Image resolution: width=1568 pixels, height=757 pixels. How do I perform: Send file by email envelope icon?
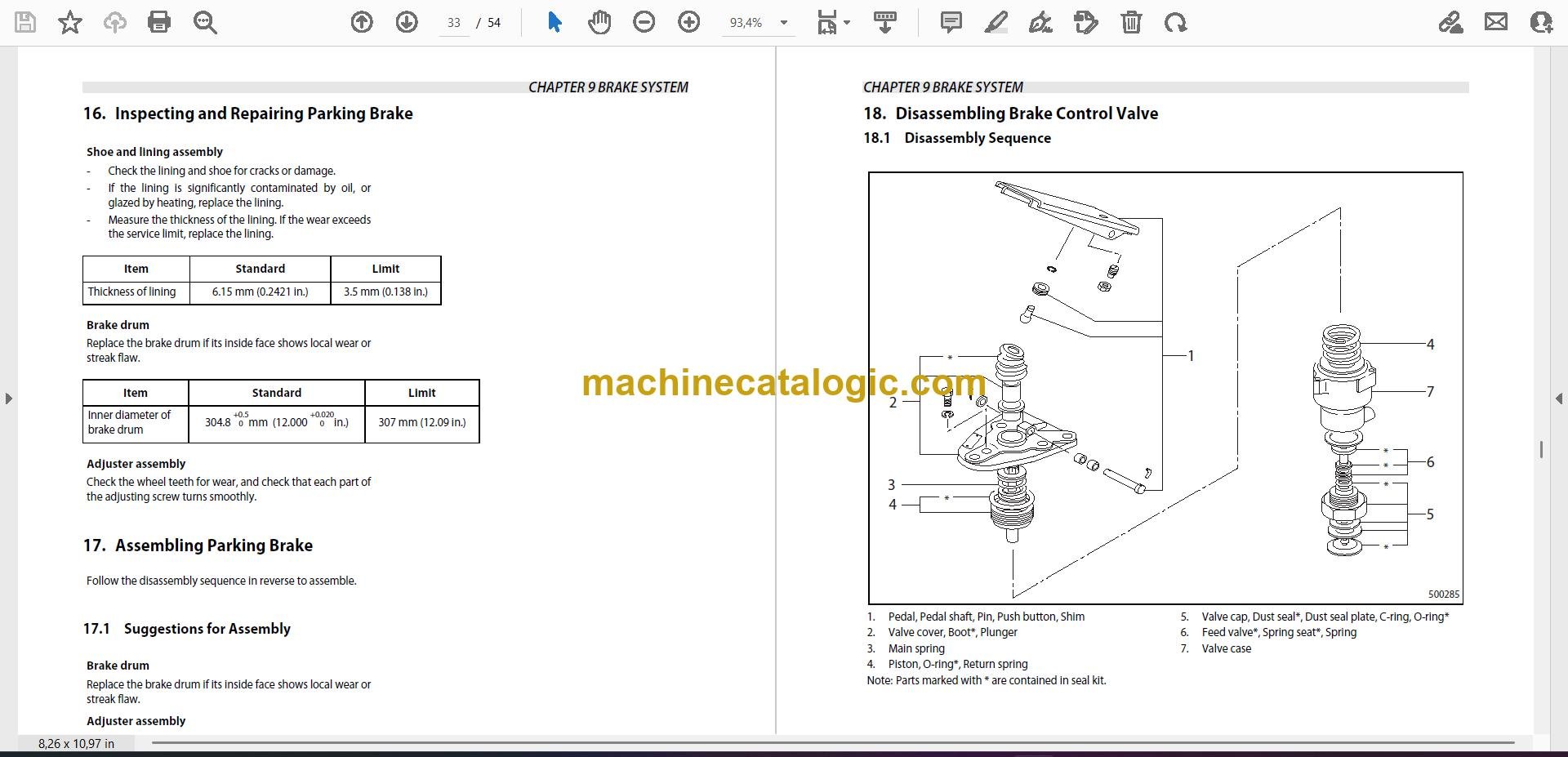tap(1496, 22)
